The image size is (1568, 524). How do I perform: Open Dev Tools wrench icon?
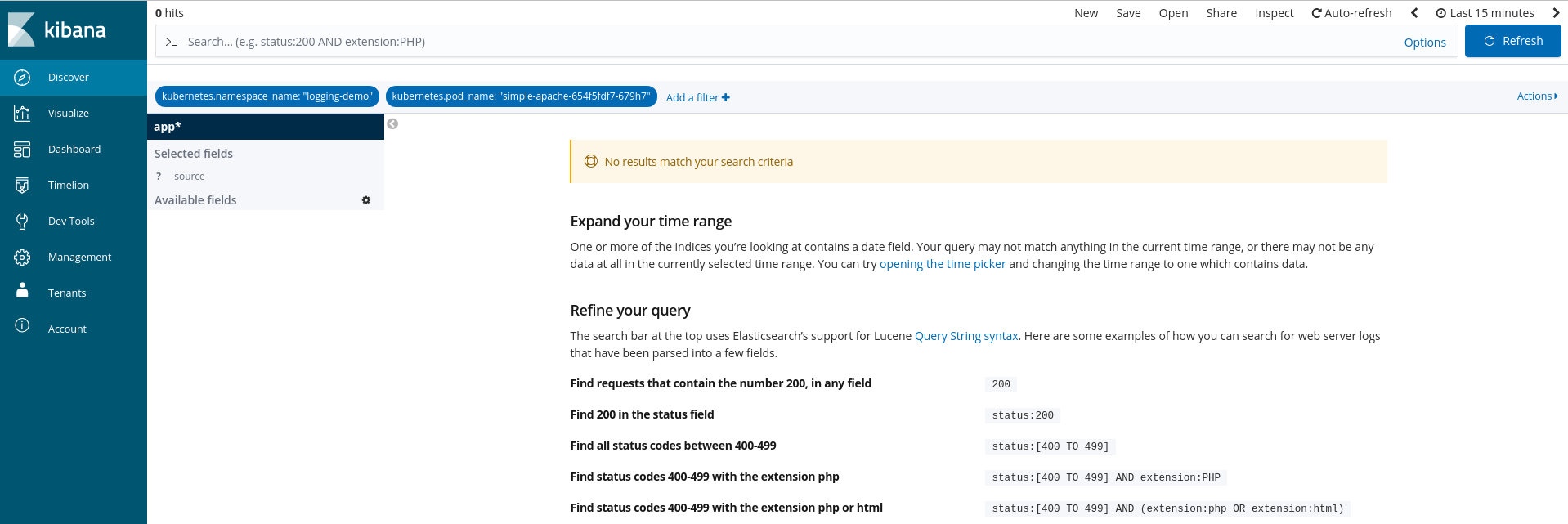pyautogui.click(x=22, y=222)
